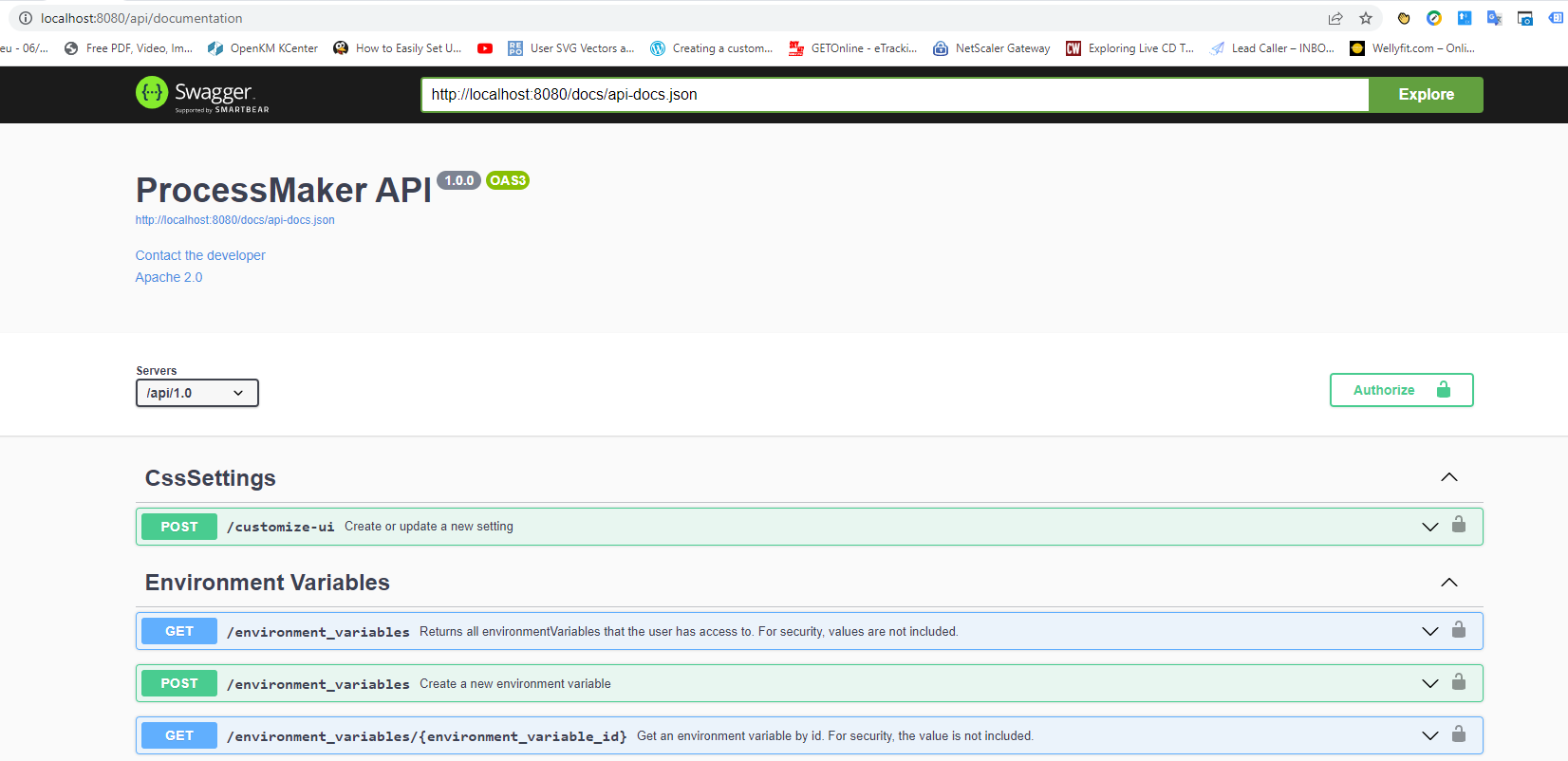1568x761 pixels.
Task: Bookmark this page with the star icon
Action: tap(1366, 18)
